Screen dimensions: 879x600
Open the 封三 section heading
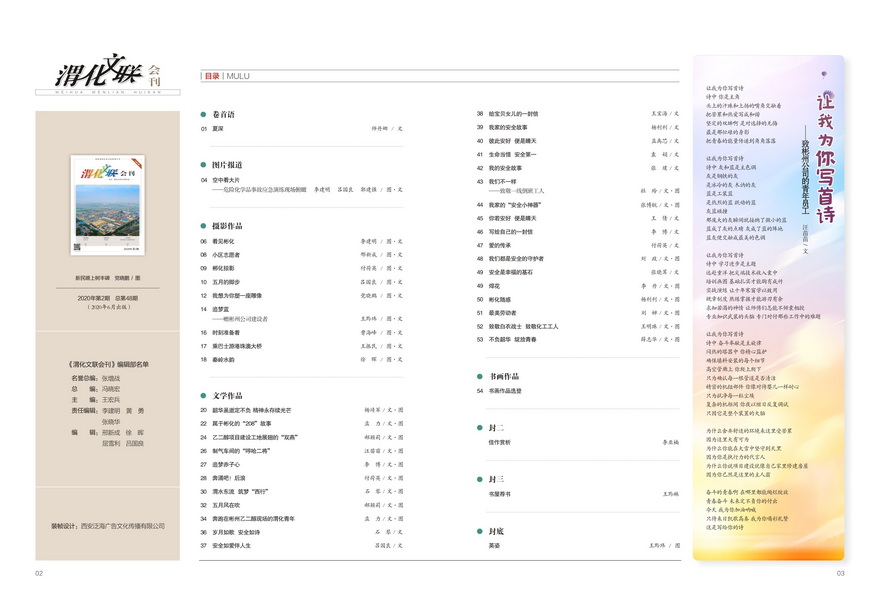click(x=496, y=480)
